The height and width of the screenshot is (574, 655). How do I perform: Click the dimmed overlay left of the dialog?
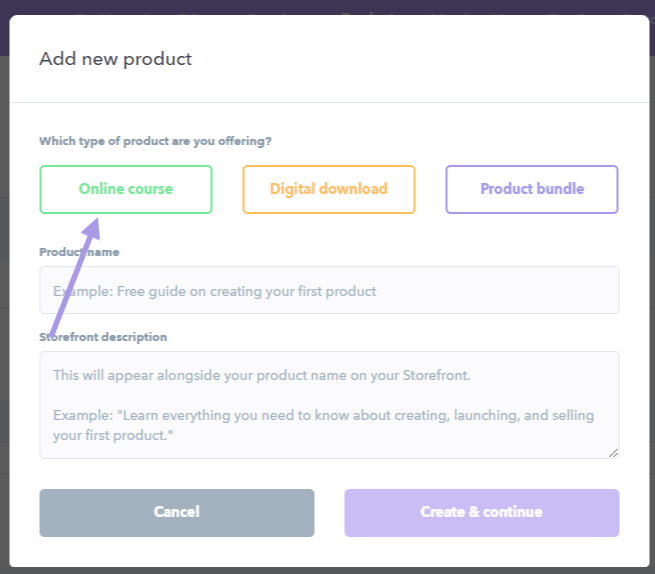point(4,292)
